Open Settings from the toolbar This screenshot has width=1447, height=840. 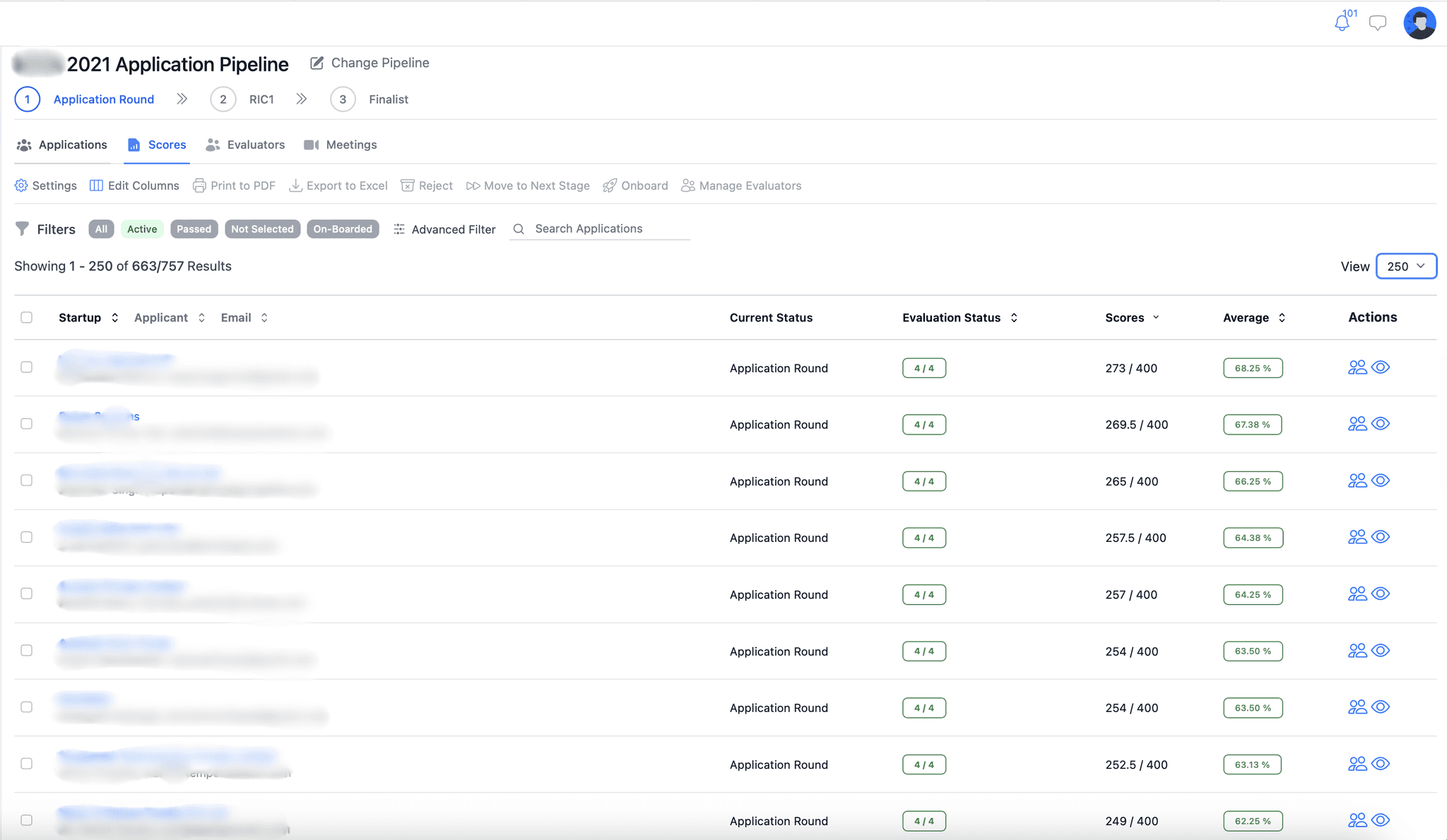point(45,185)
